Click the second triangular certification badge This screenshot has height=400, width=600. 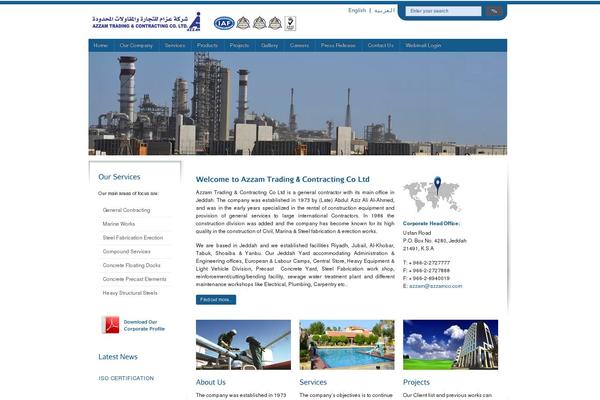(259, 23)
